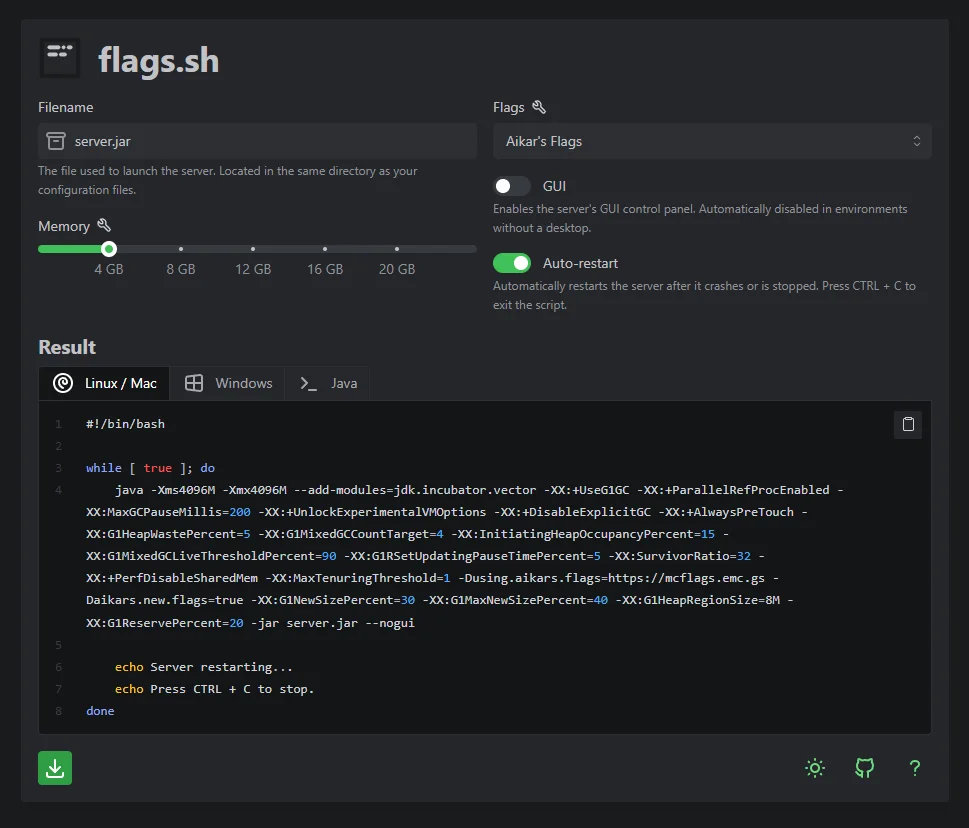969x828 pixels.
Task: Open the GitHub repository icon
Action: click(865, 768)
